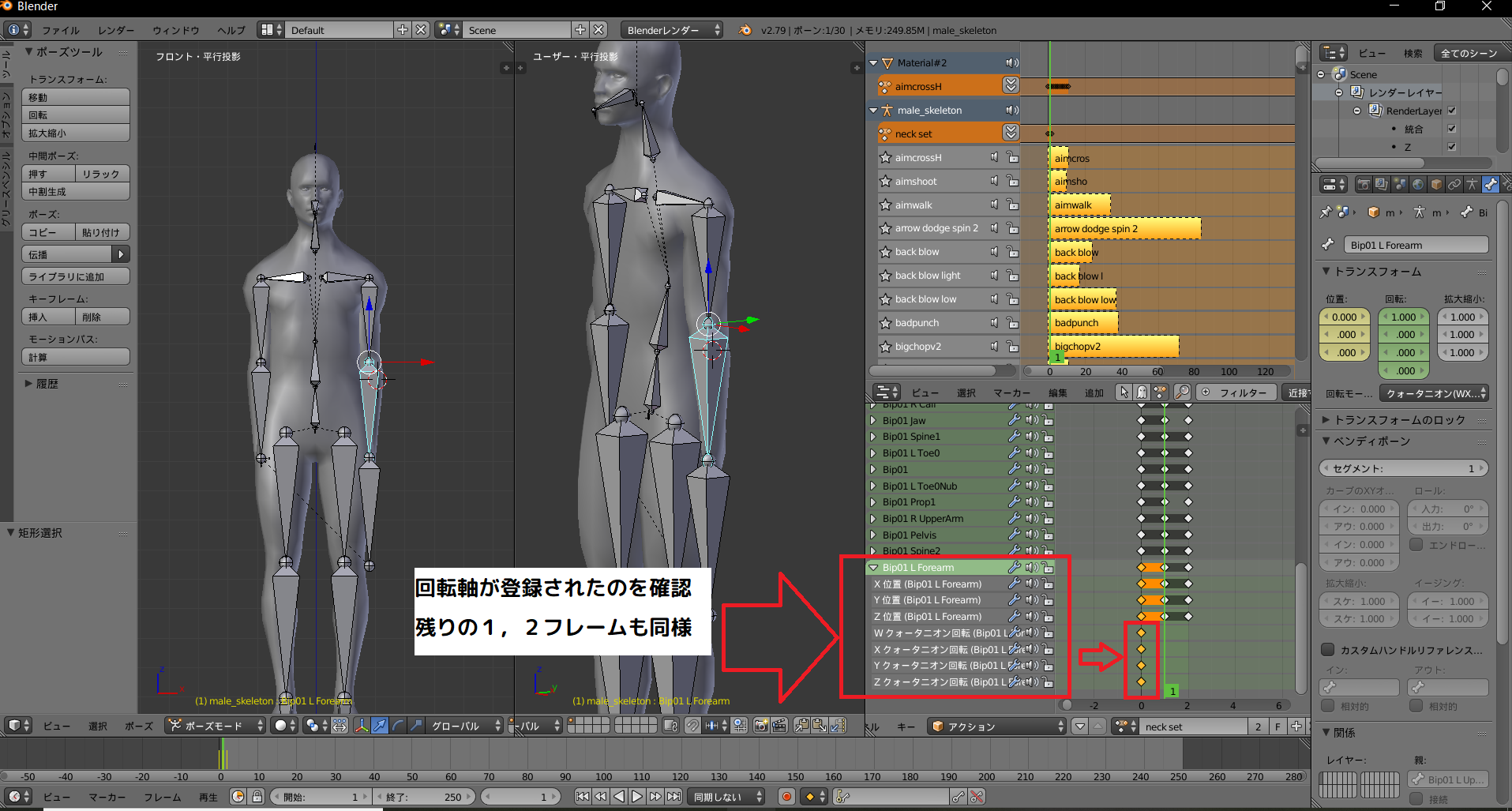This screenshot has width=1512, height=811.
Task: Open the Render properties tab (camera icon)
Action: pos(1364,185)
